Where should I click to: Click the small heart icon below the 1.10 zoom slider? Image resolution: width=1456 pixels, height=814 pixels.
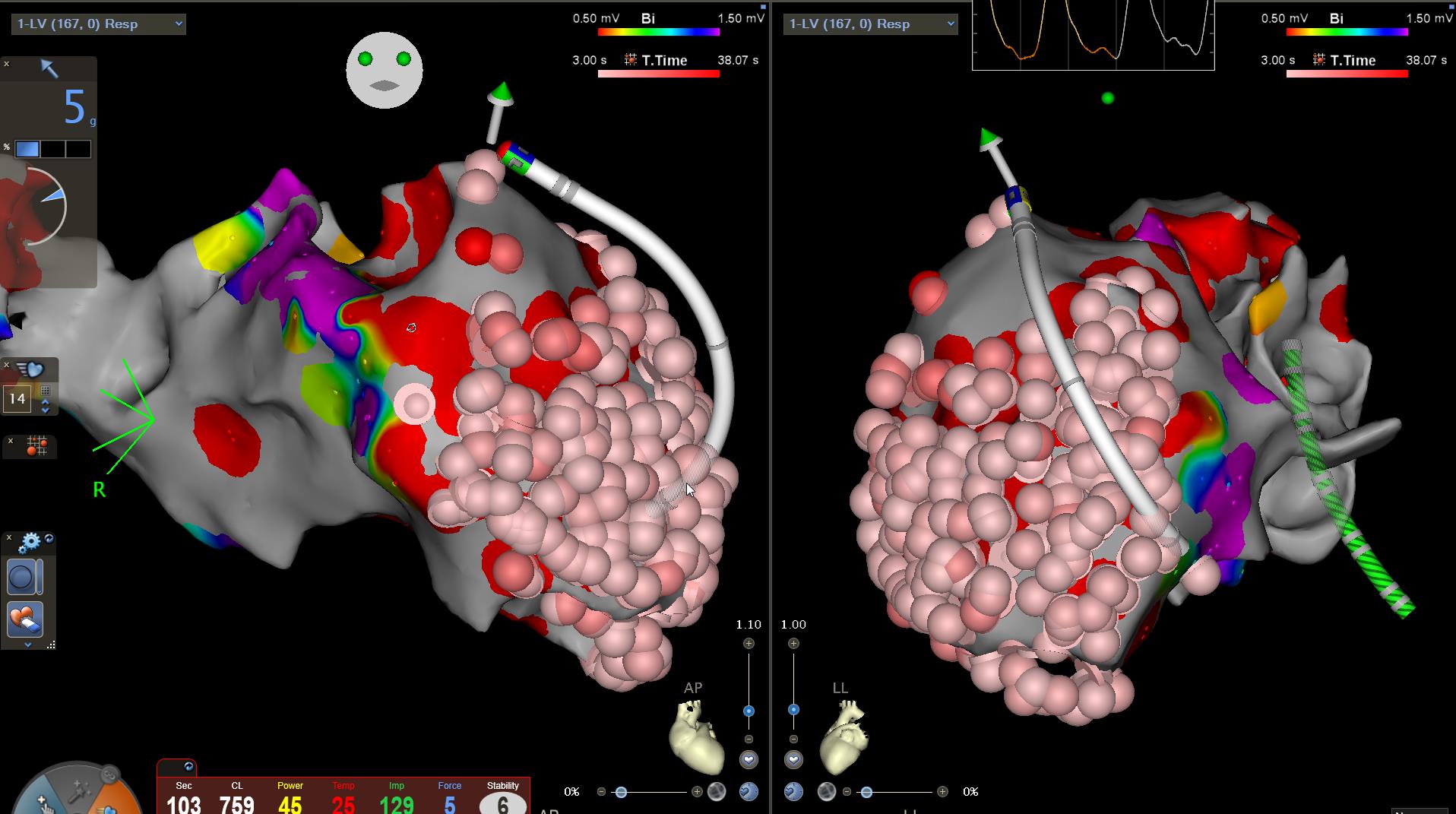click(749, 759)
